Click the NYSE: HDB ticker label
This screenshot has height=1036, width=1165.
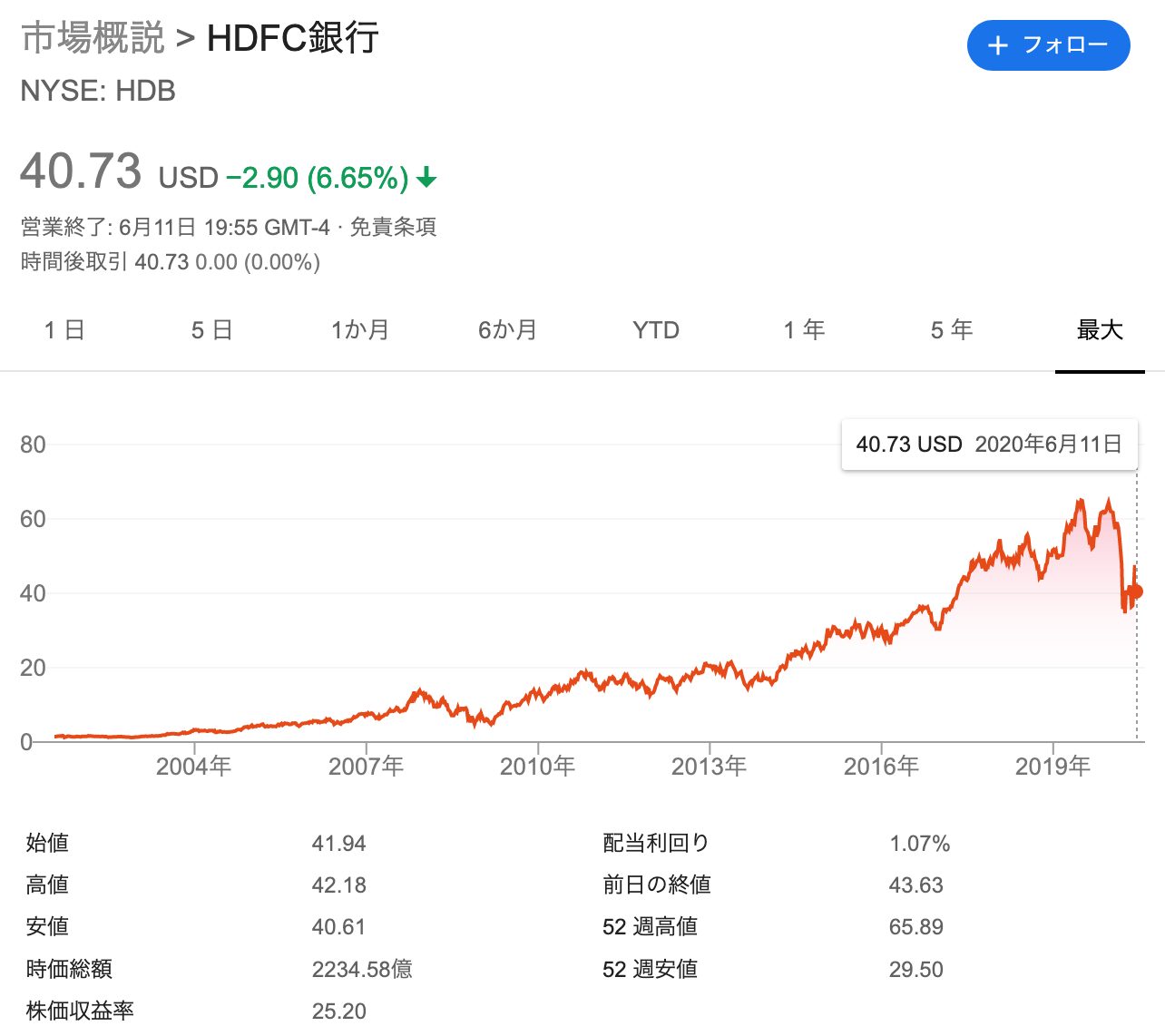98,91
